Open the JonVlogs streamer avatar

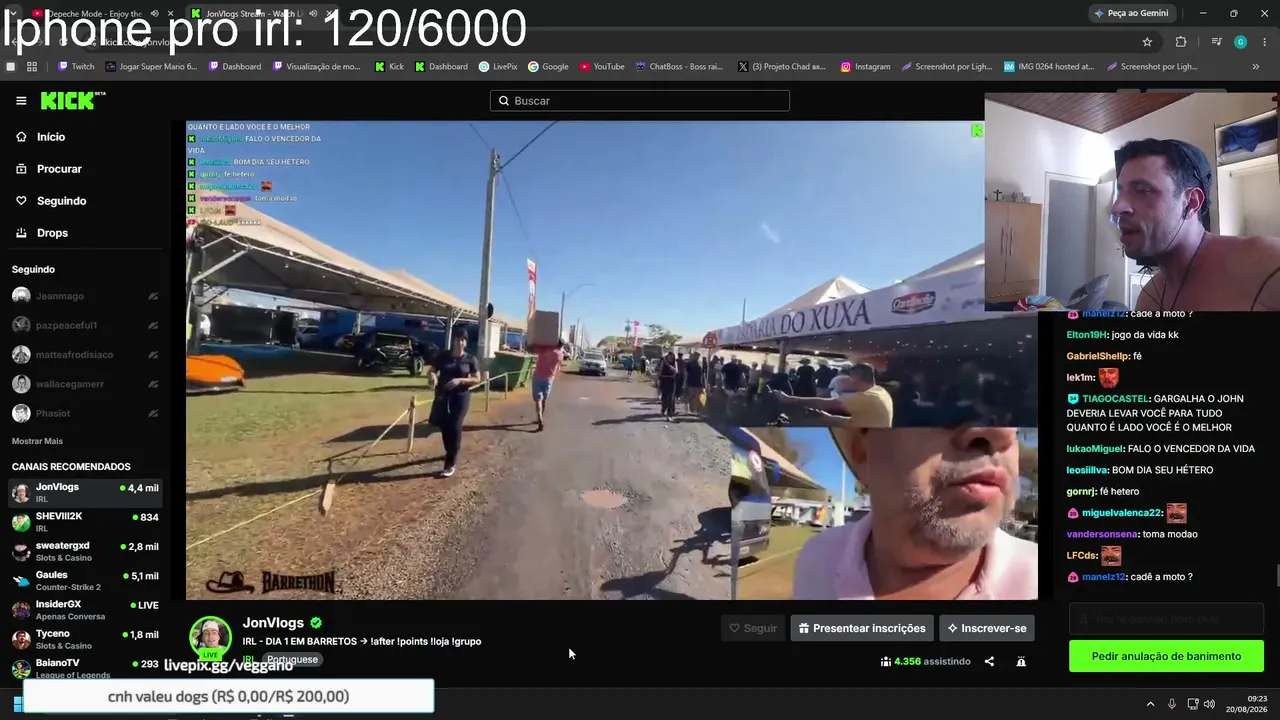211,638
